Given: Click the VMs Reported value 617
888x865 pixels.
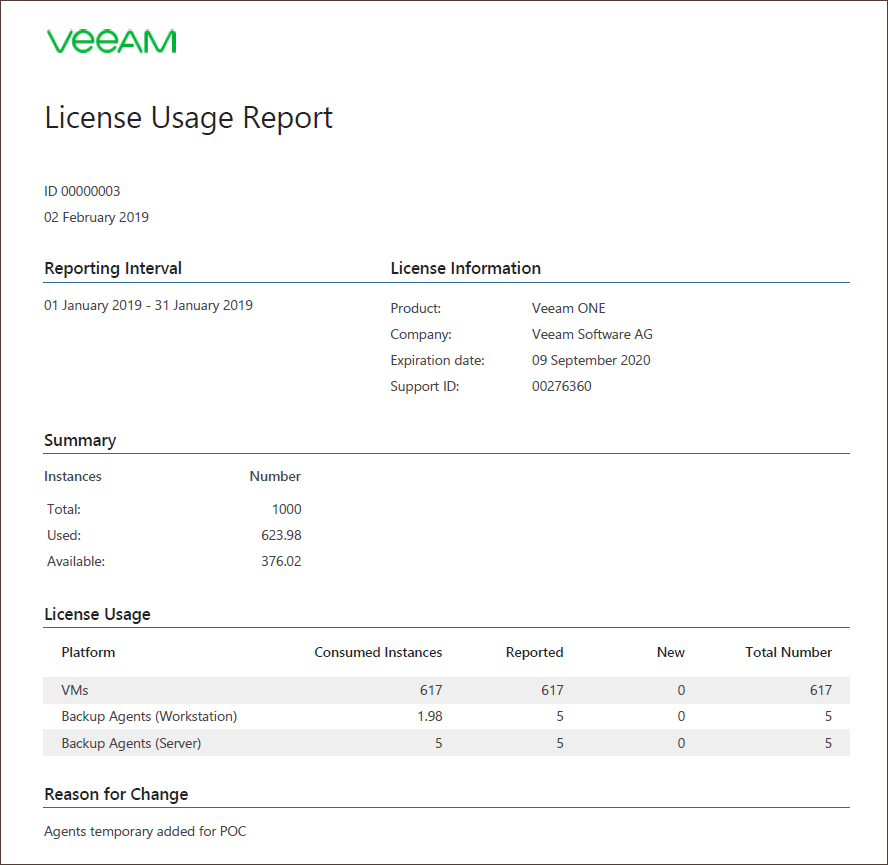Looking at the screenshot, I should coord(552,691).
